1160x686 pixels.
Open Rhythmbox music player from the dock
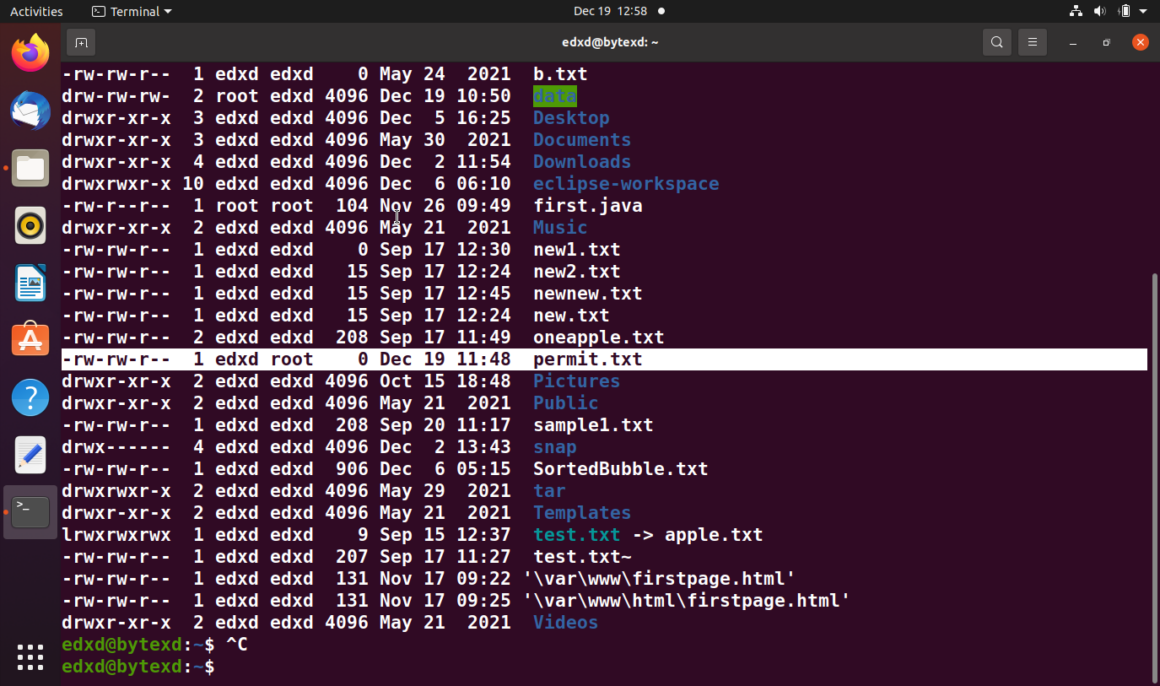(x=29, y=225)
